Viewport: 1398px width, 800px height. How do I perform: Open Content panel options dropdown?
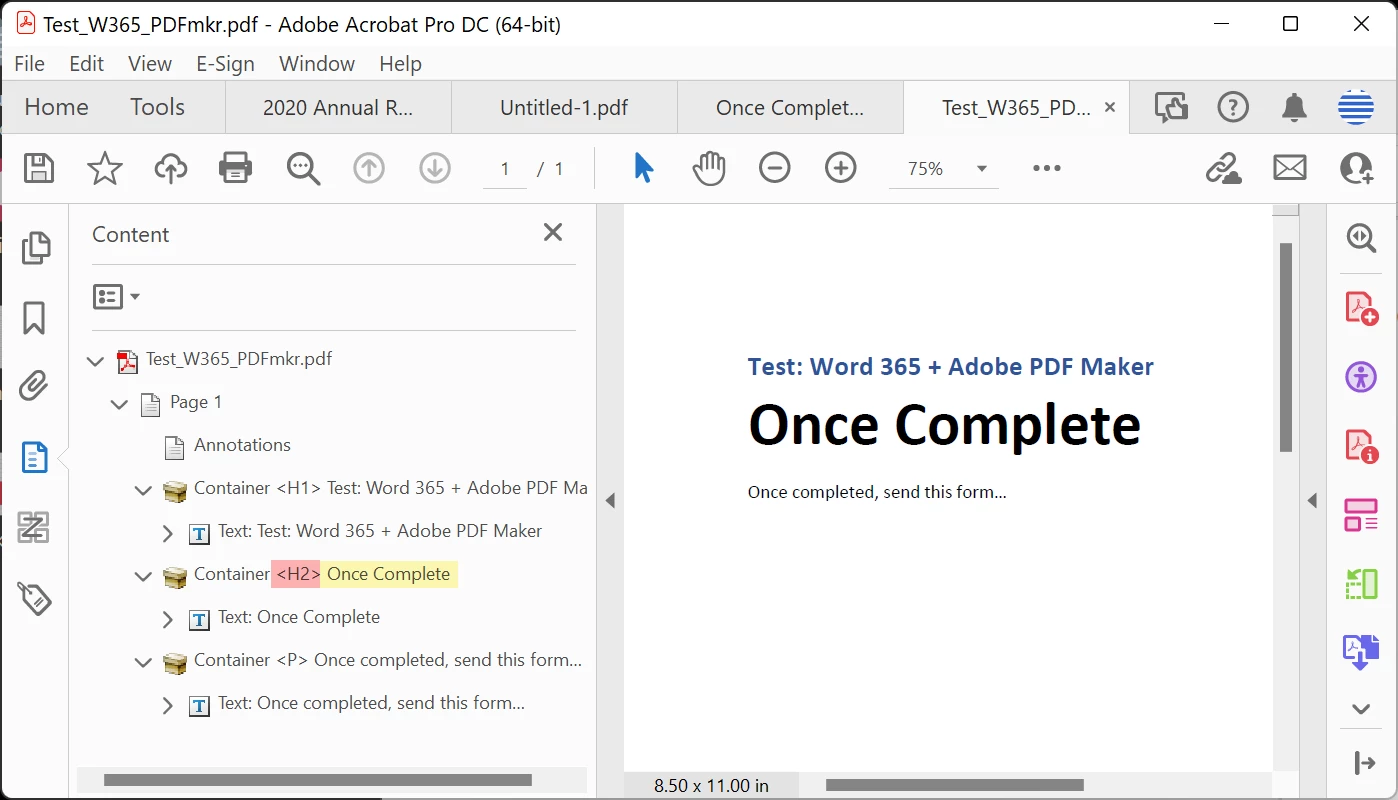[x=116, y=297]
